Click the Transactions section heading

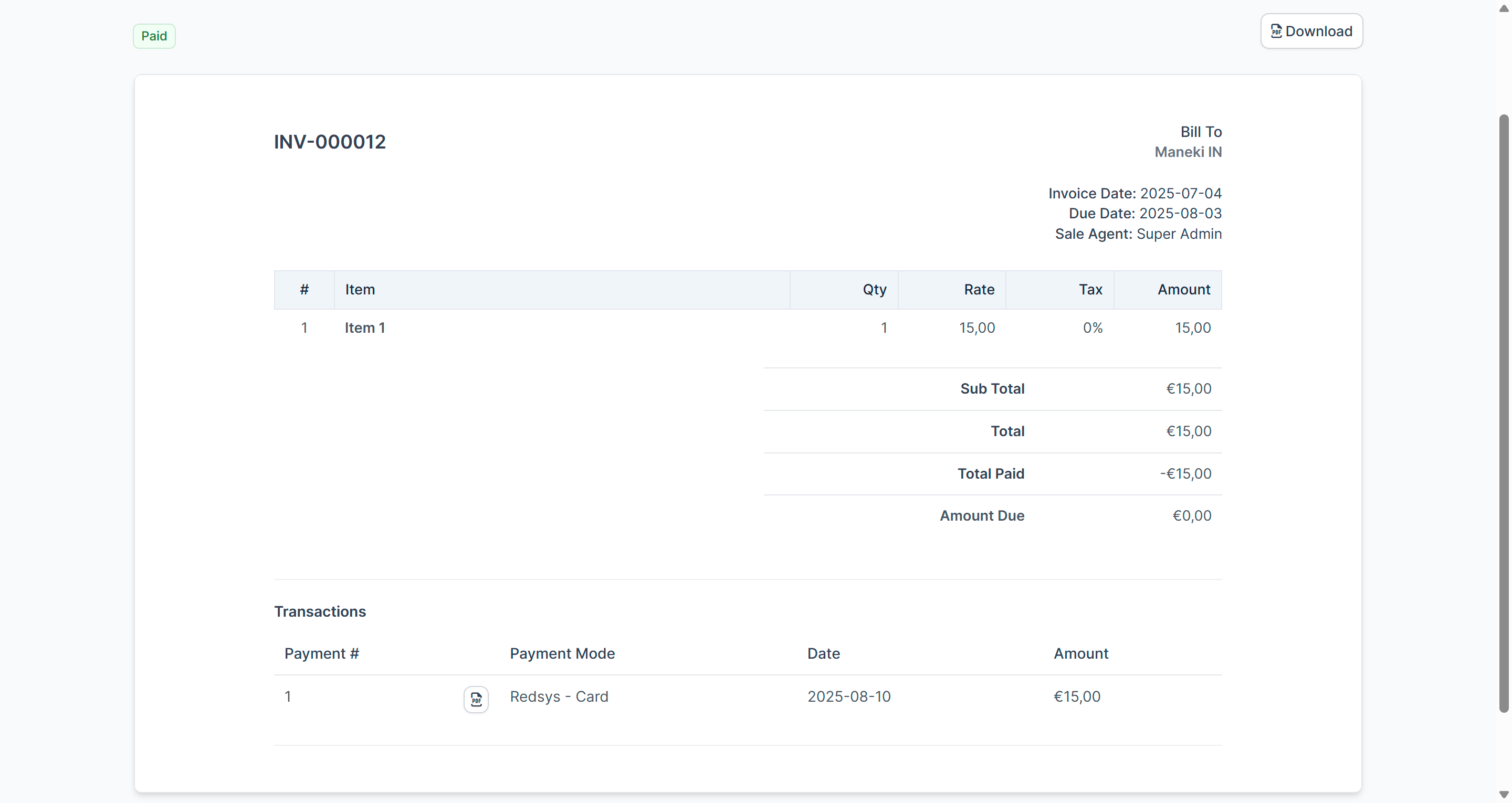[320, 611]
